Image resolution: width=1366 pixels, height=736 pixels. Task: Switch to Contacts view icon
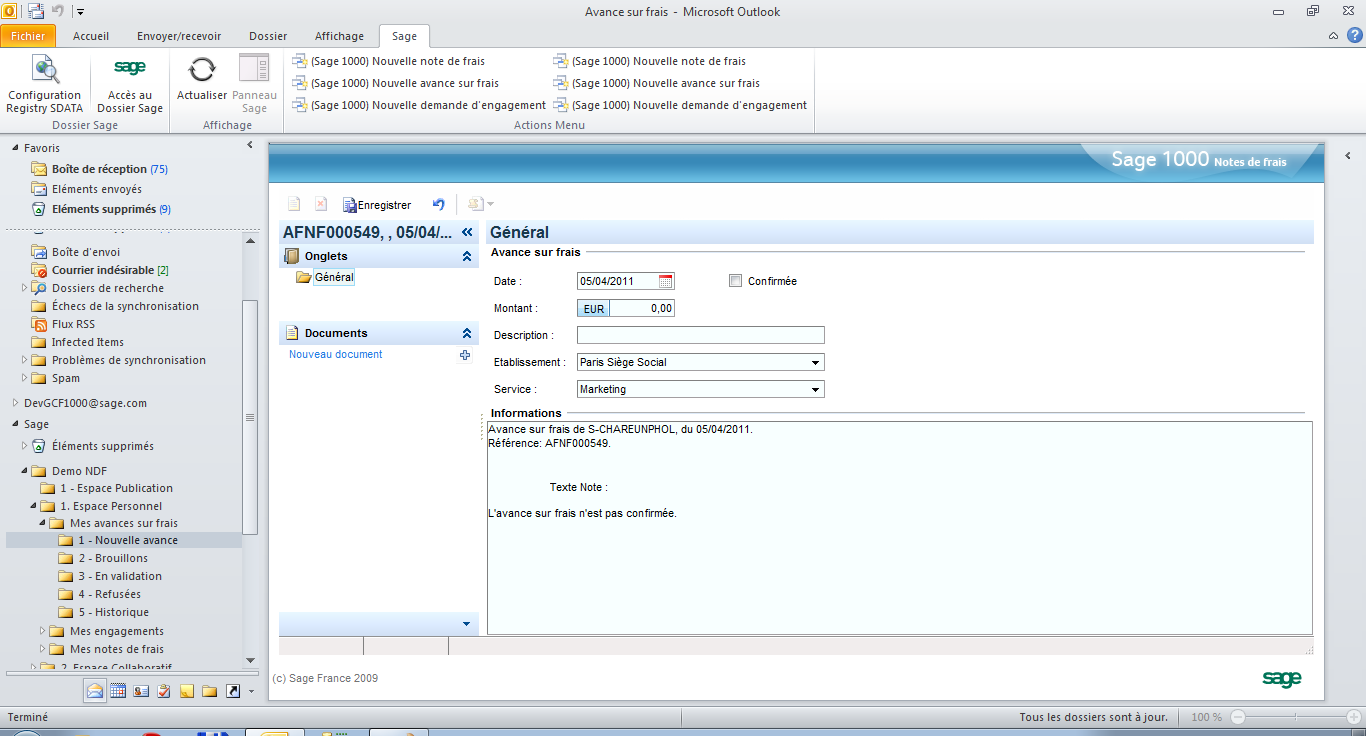pyautogui.click(x=141, y=691)
